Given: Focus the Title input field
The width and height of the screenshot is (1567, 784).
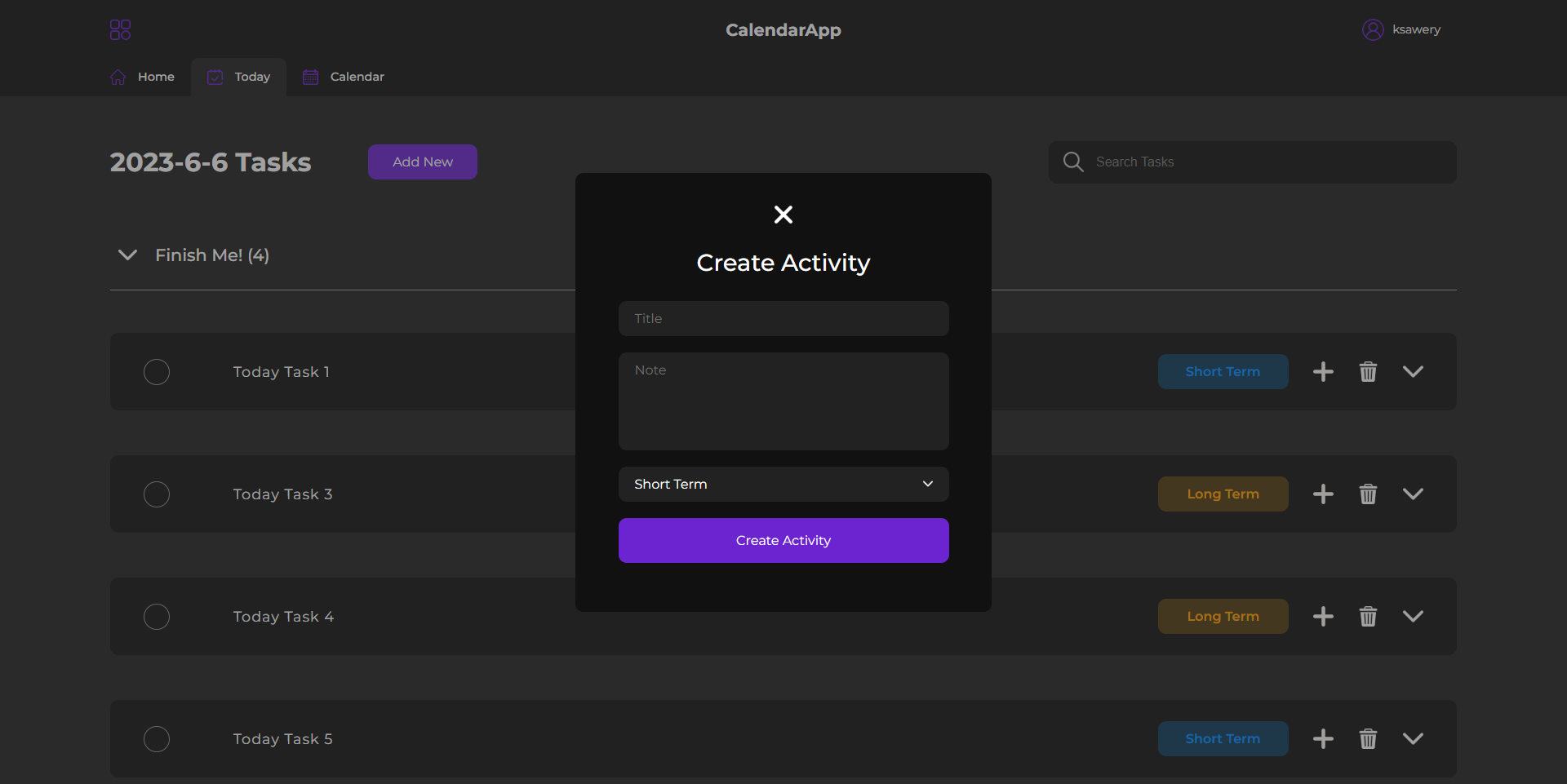Looking at the screenshot, I should tap(783, 319).
